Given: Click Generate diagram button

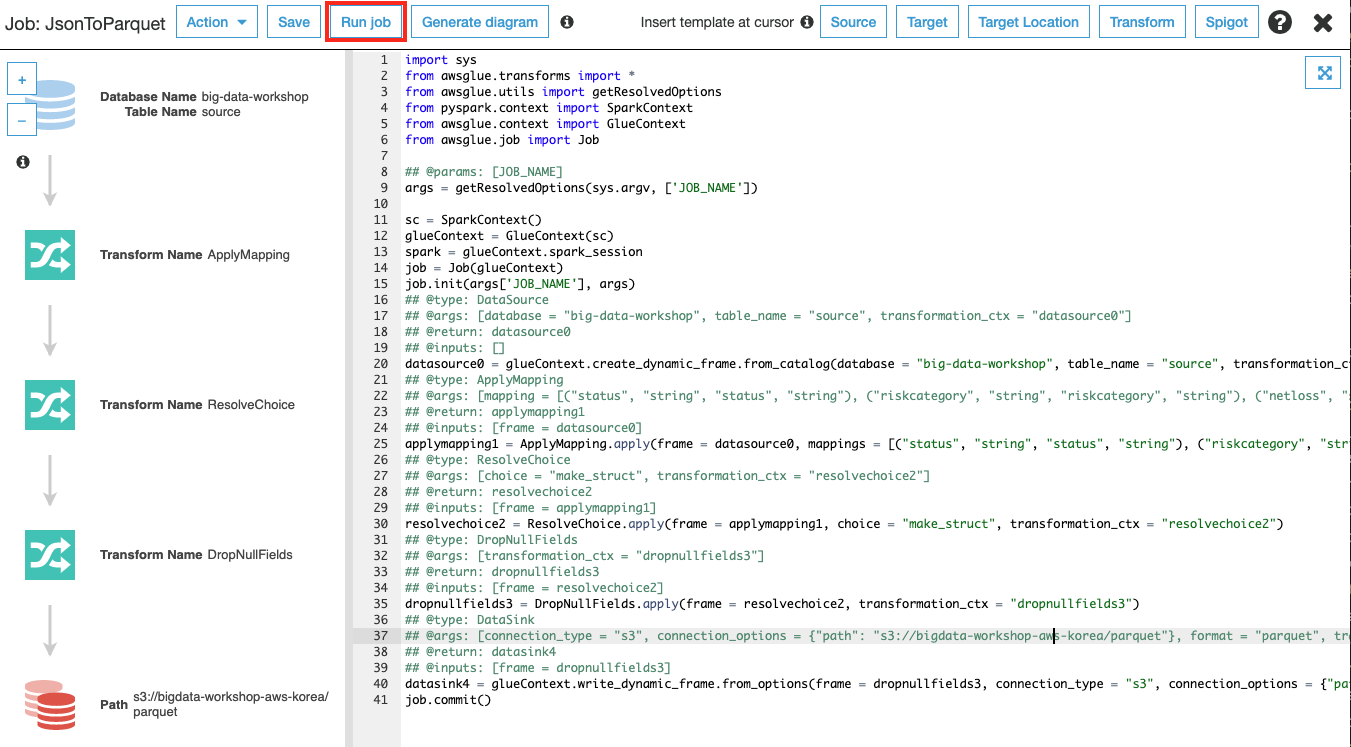Looking at the screenshot, I should click(x=479, y=22).
